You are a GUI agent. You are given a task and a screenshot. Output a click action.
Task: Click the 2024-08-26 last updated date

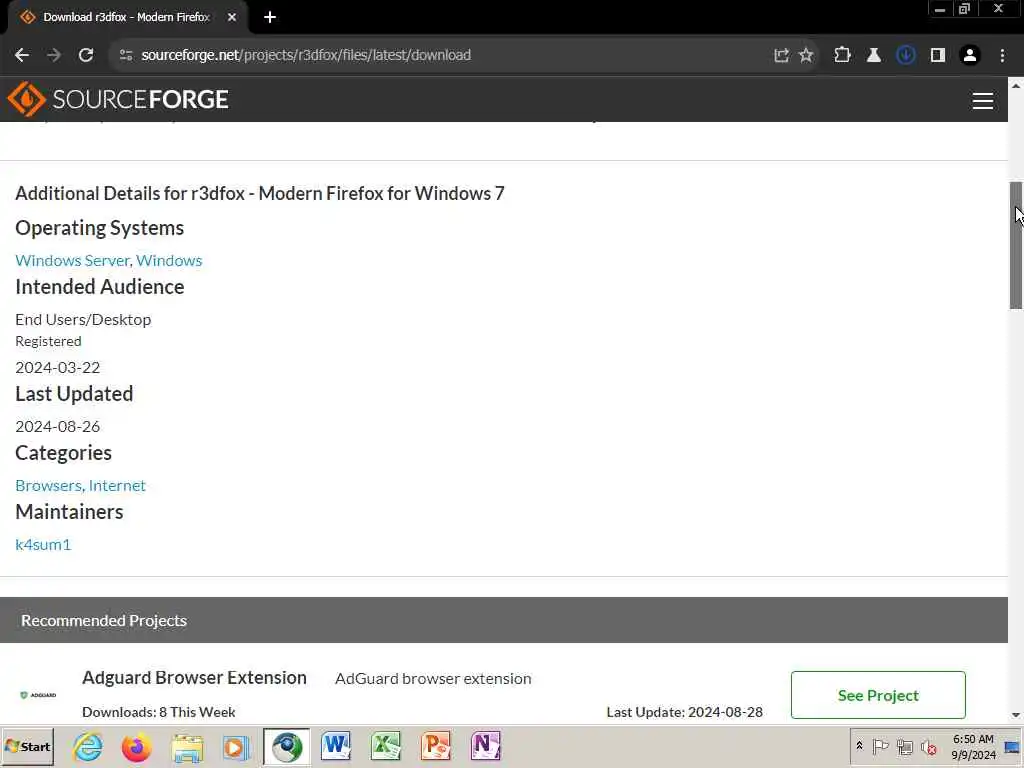click(57, 426)
